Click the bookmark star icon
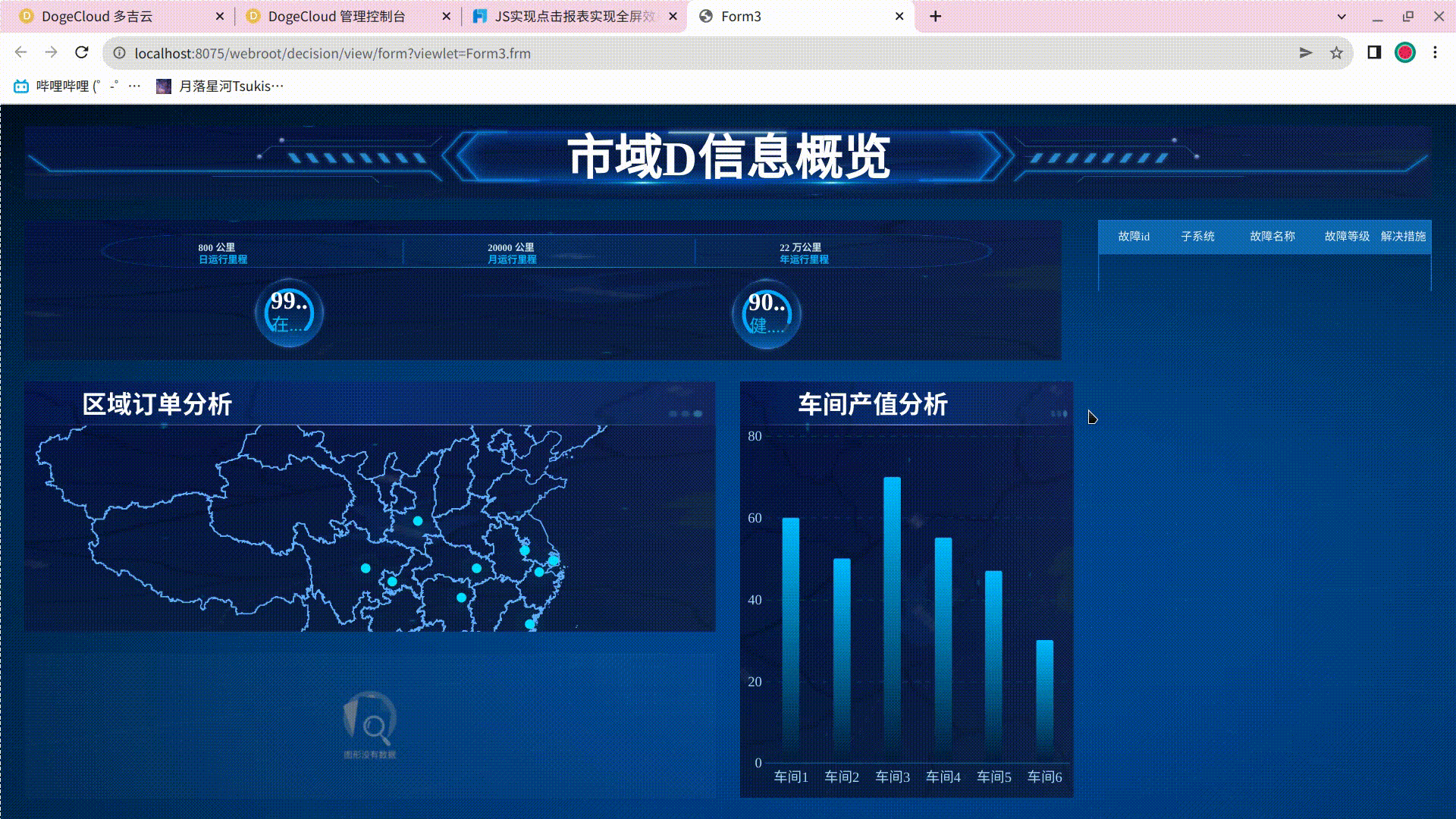The width and height of the screenshot is (1456, 819). (x=1336, y=53)
